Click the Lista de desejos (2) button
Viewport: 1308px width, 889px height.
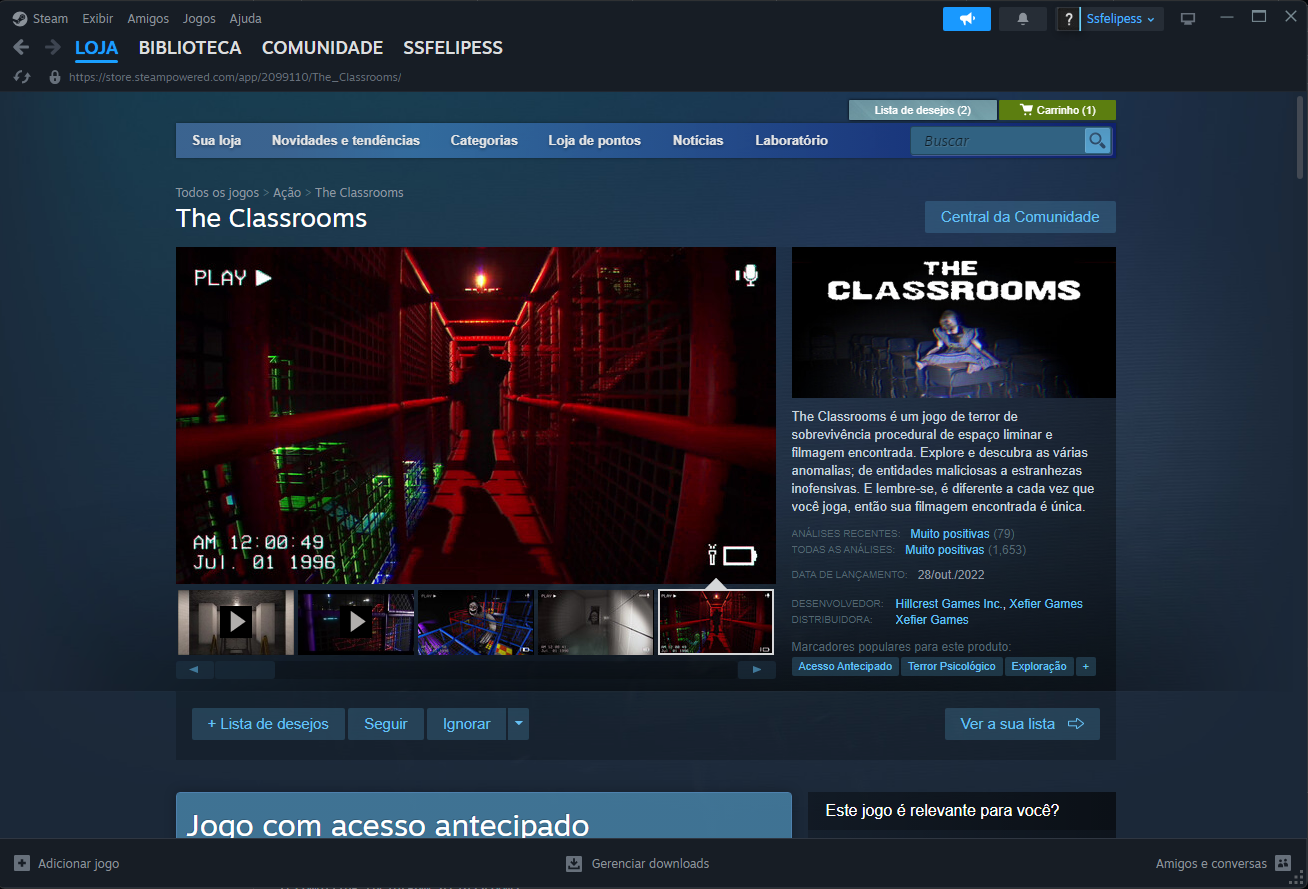click(x=923, y=110)
